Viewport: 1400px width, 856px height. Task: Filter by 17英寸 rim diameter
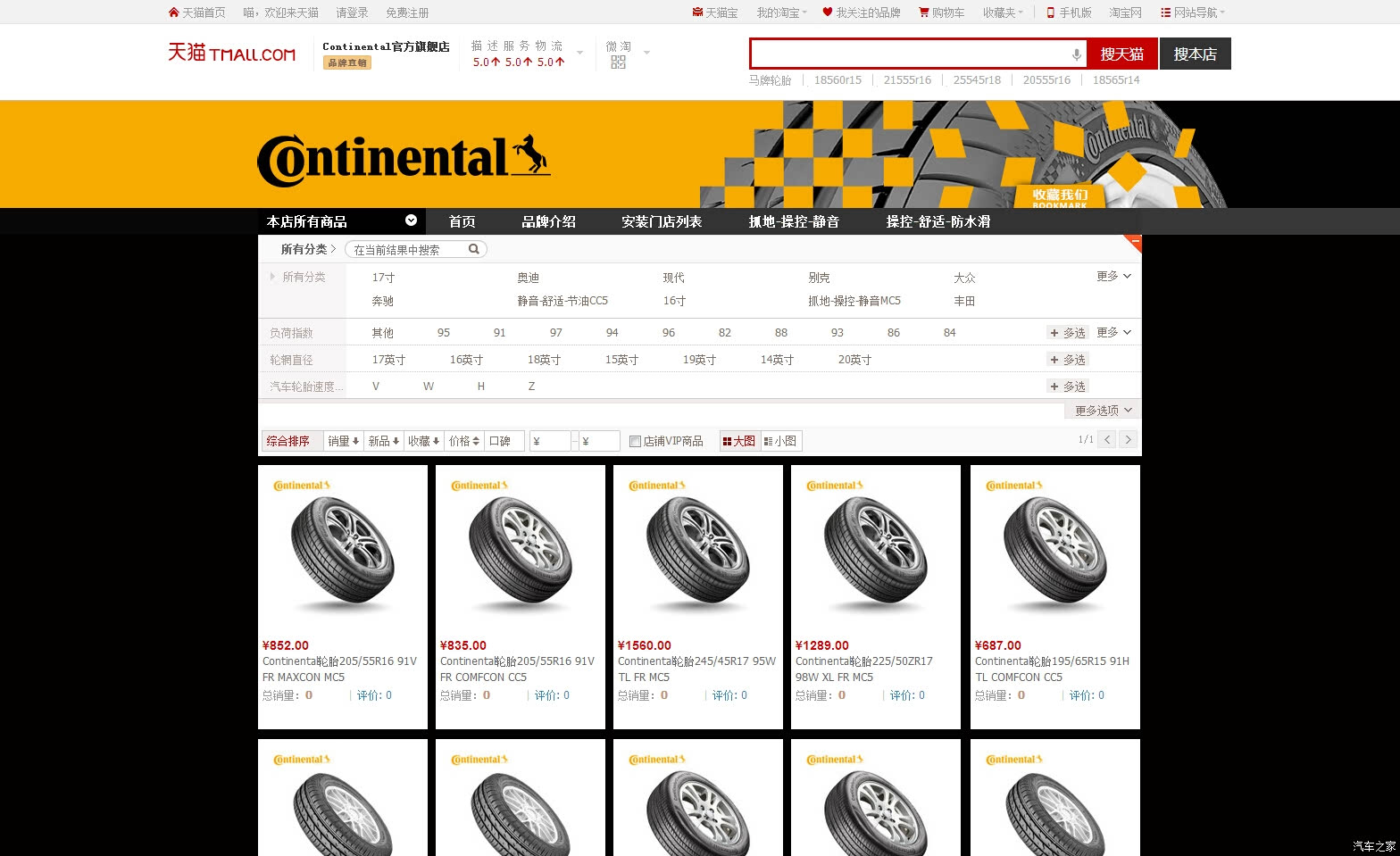388,360
